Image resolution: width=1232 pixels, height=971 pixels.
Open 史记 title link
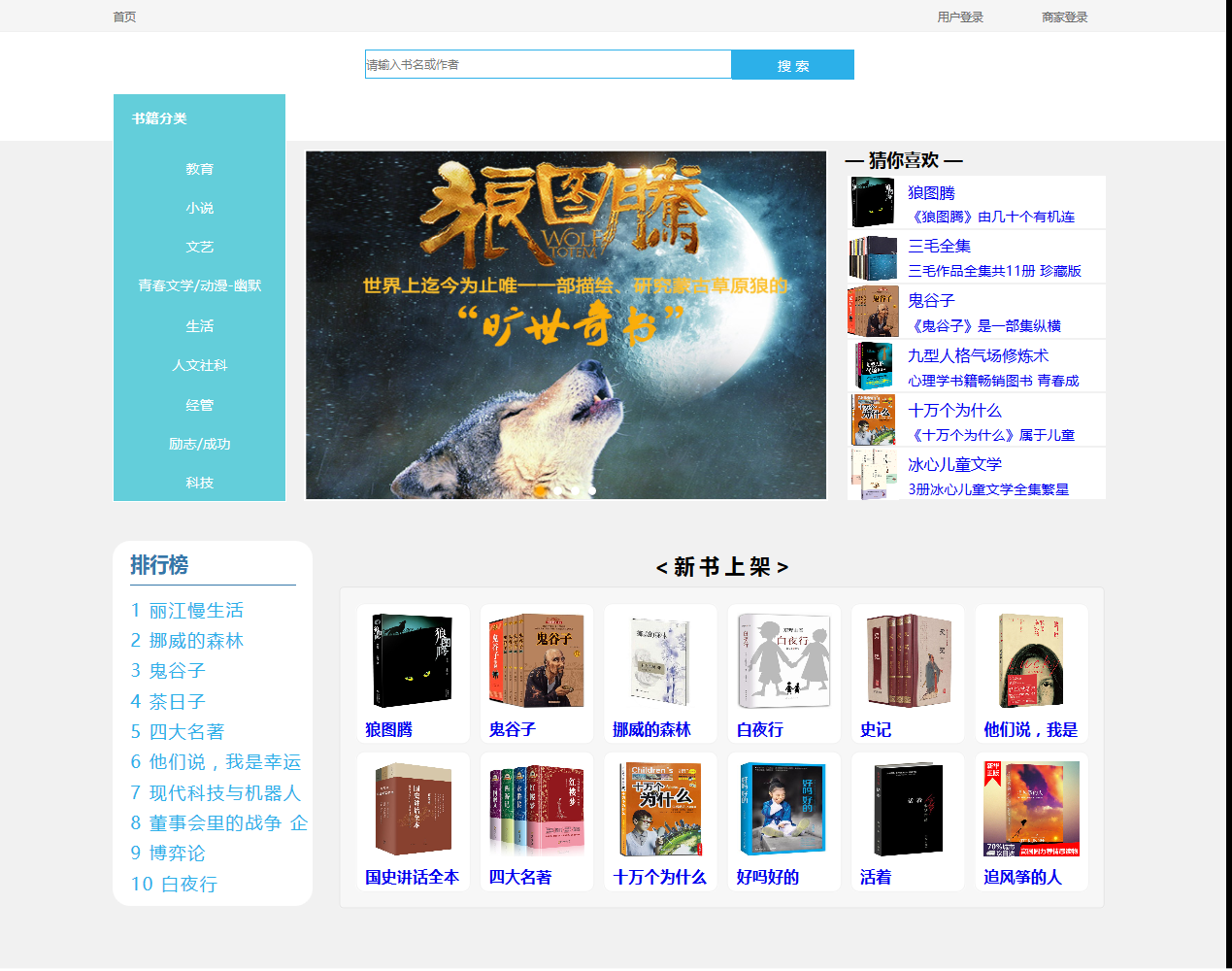coord(876,729)
